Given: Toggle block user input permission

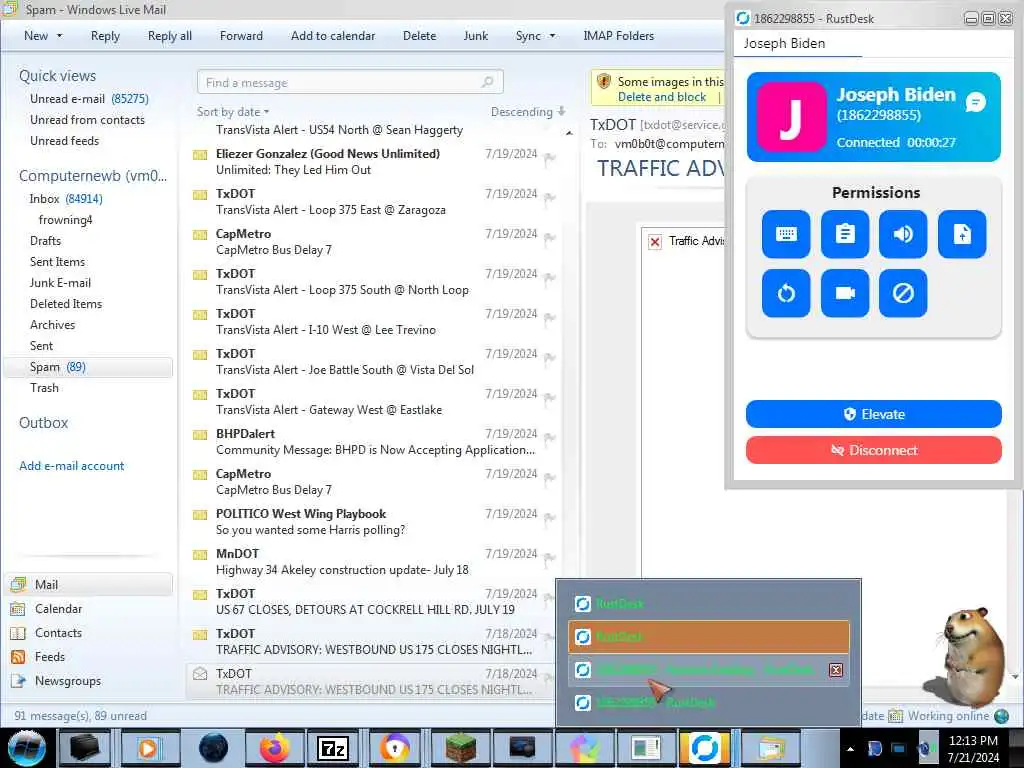Looking at the screenshot, I should [903, 293].
